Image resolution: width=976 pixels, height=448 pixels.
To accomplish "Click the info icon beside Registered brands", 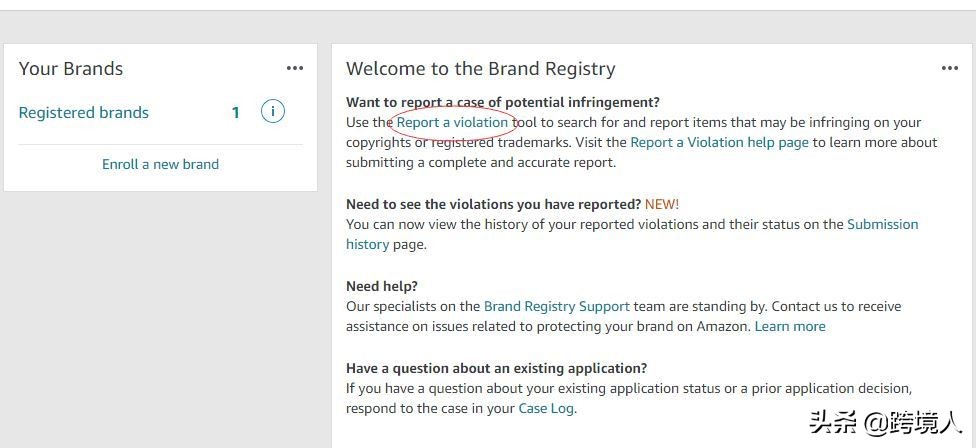I will (272, 112).
